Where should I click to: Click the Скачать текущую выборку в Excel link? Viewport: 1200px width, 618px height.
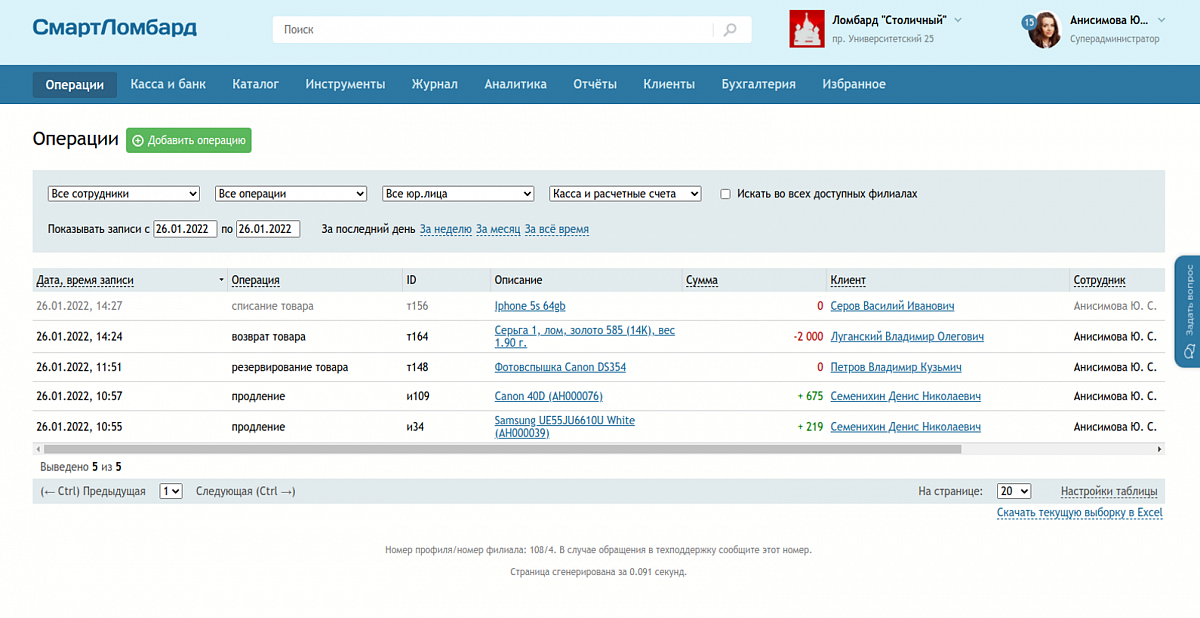(x=1079, y=513)
